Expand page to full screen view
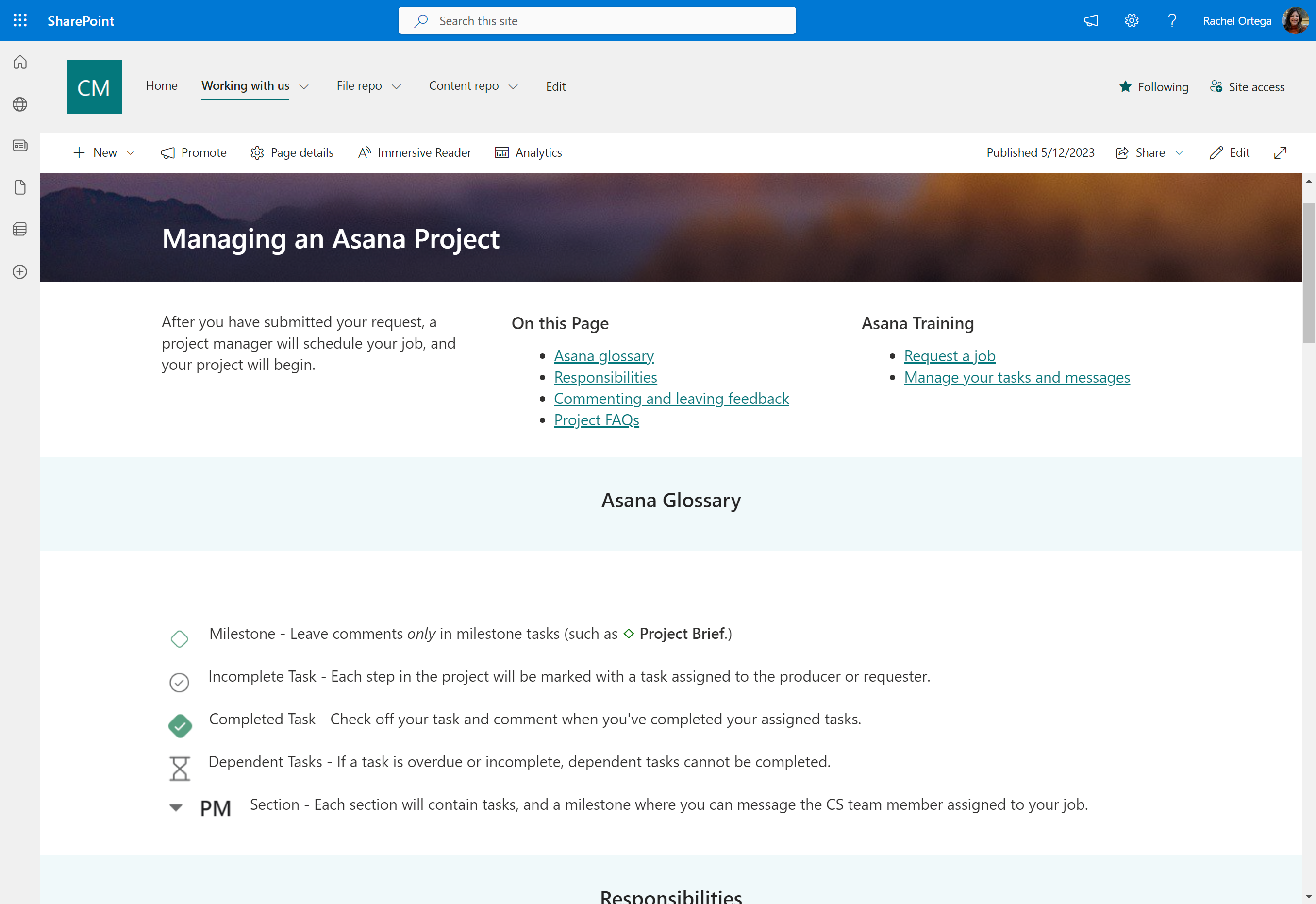 tap(1280, 153)
